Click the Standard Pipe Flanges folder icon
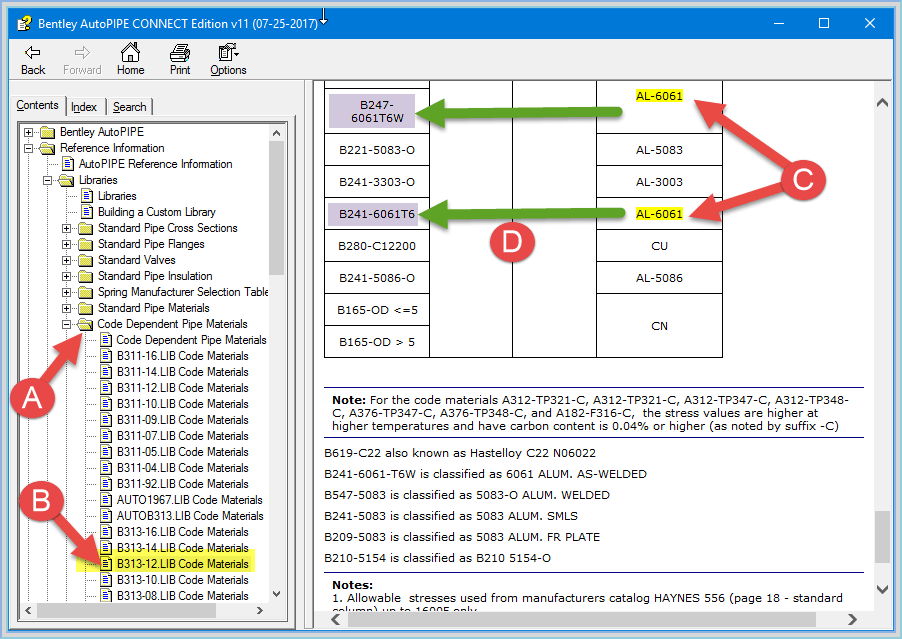 [85, 244]
